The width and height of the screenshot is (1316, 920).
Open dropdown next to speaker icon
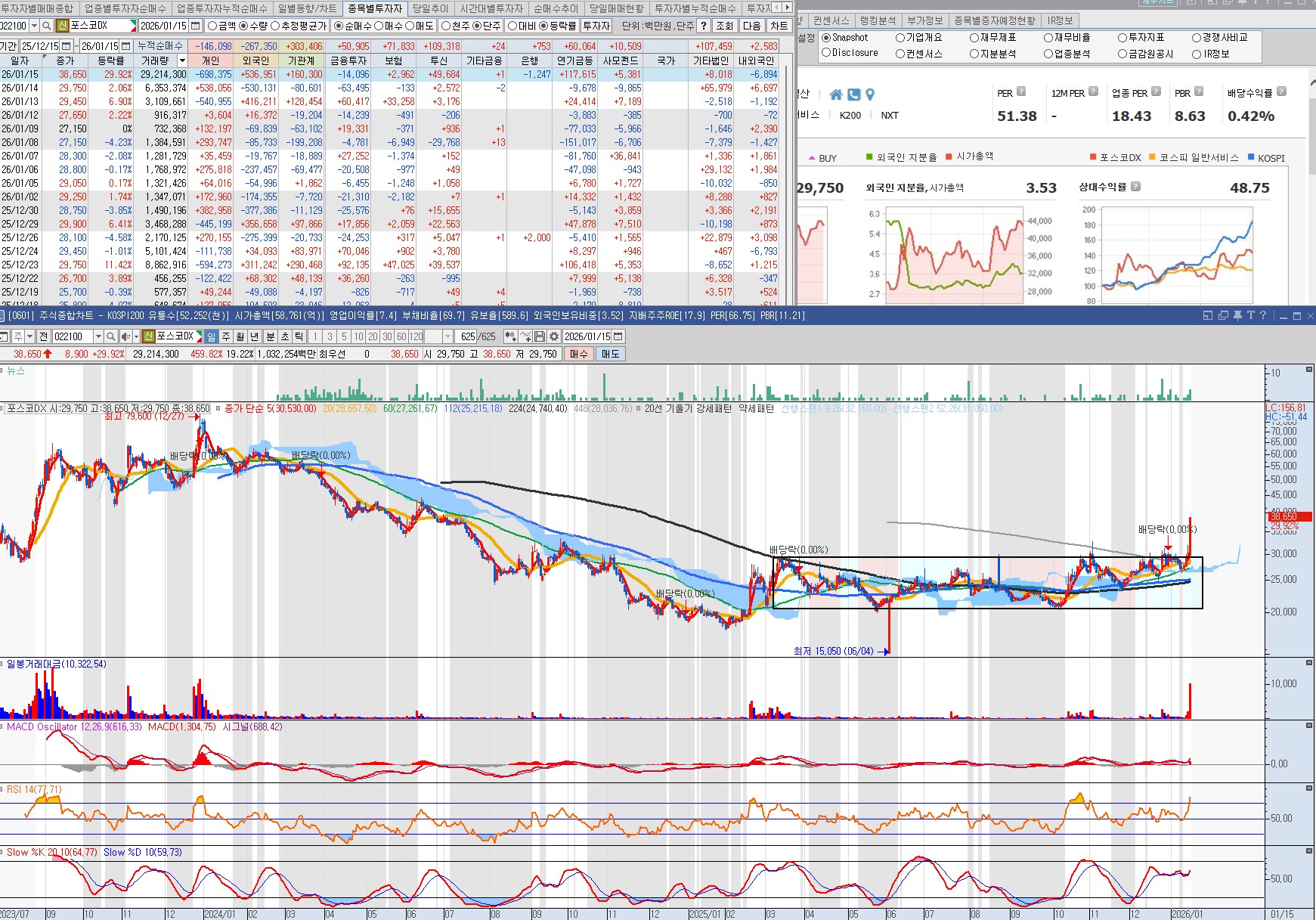[136, 336]
